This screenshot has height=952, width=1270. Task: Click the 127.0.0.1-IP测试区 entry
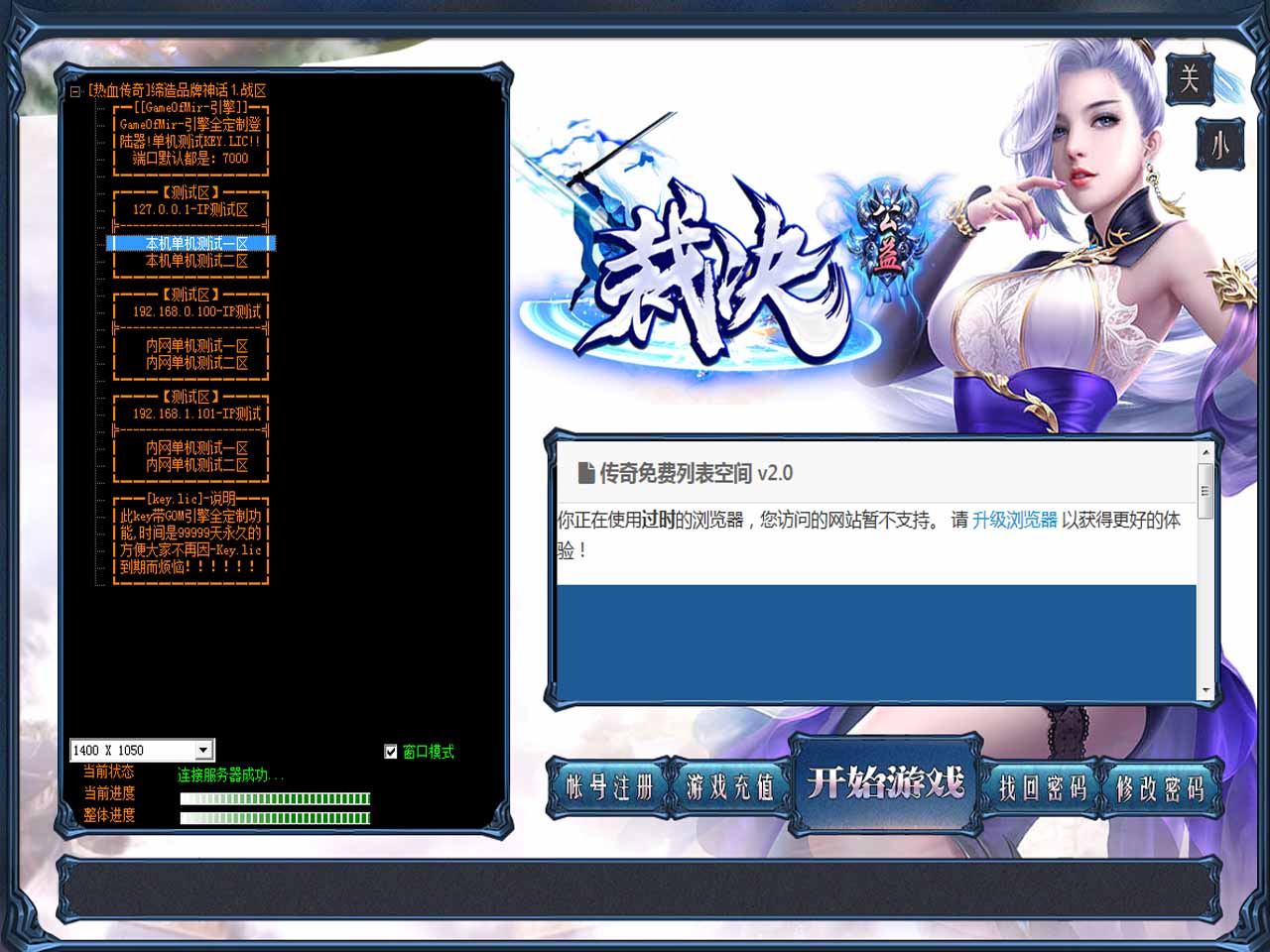[x=190, y=209]
